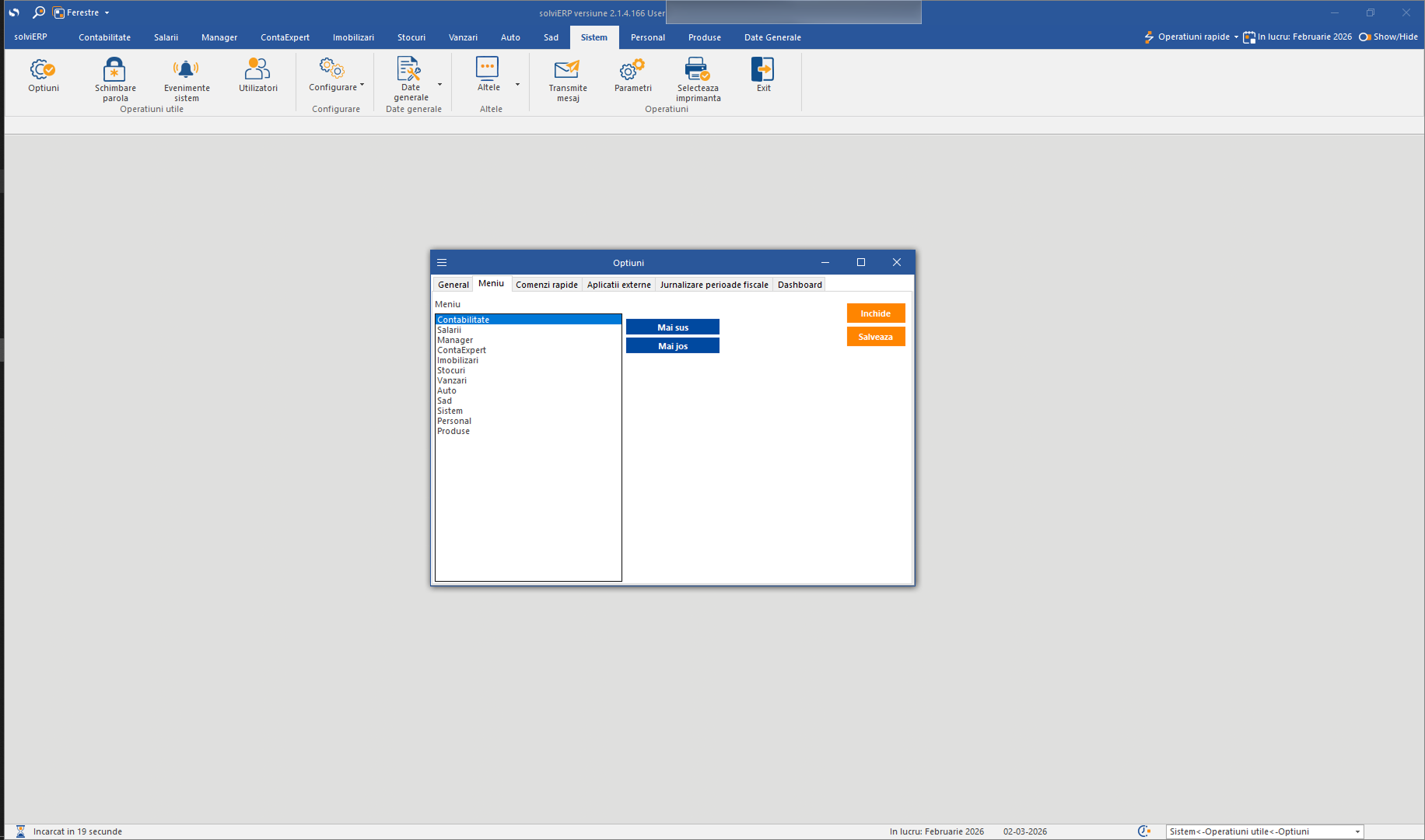Click Selecteaza imprimanta printer icon

coord(698,71)
